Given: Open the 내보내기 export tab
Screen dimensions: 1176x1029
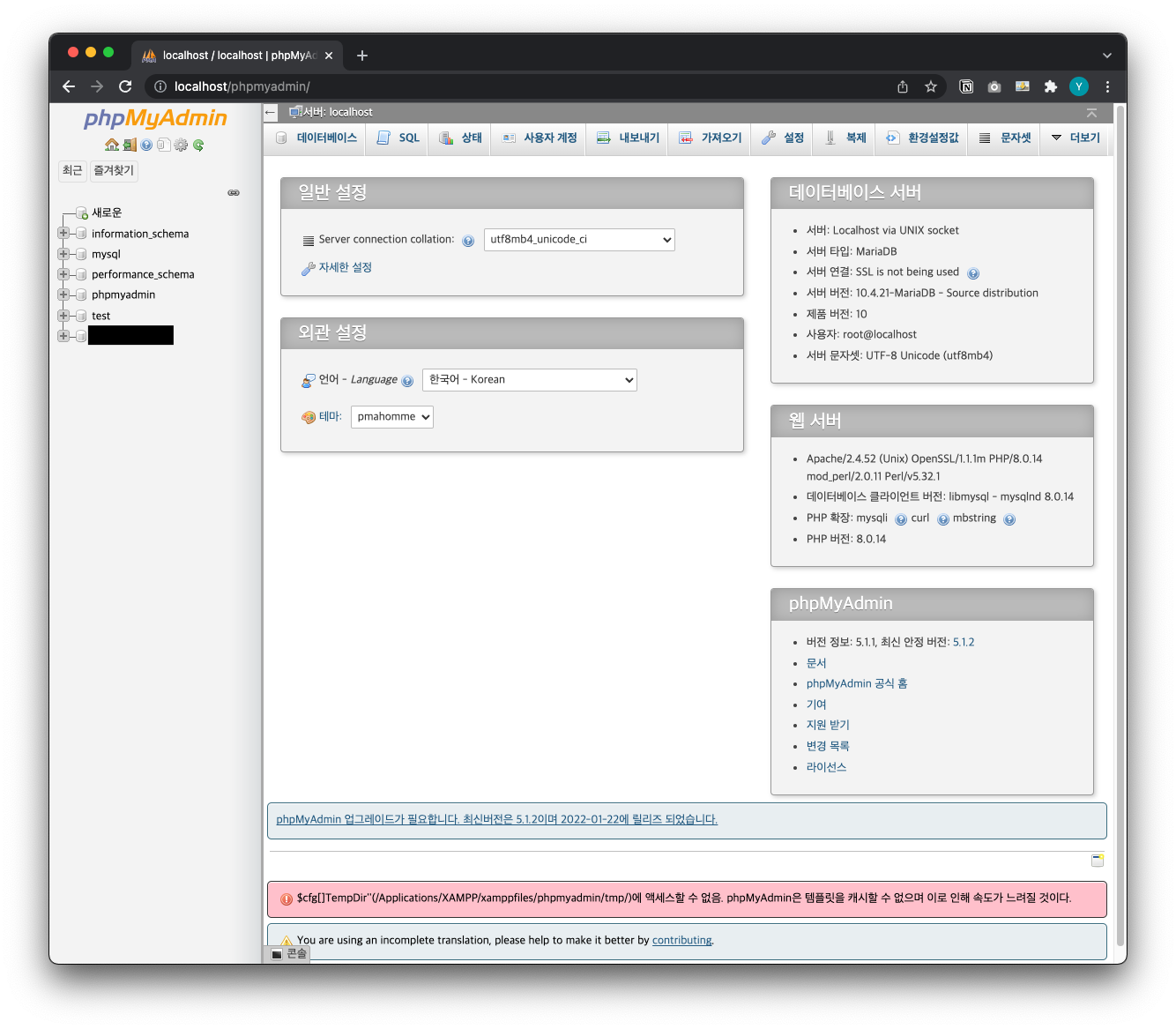Looking at the screenshot, I should (x=628, y=138).
